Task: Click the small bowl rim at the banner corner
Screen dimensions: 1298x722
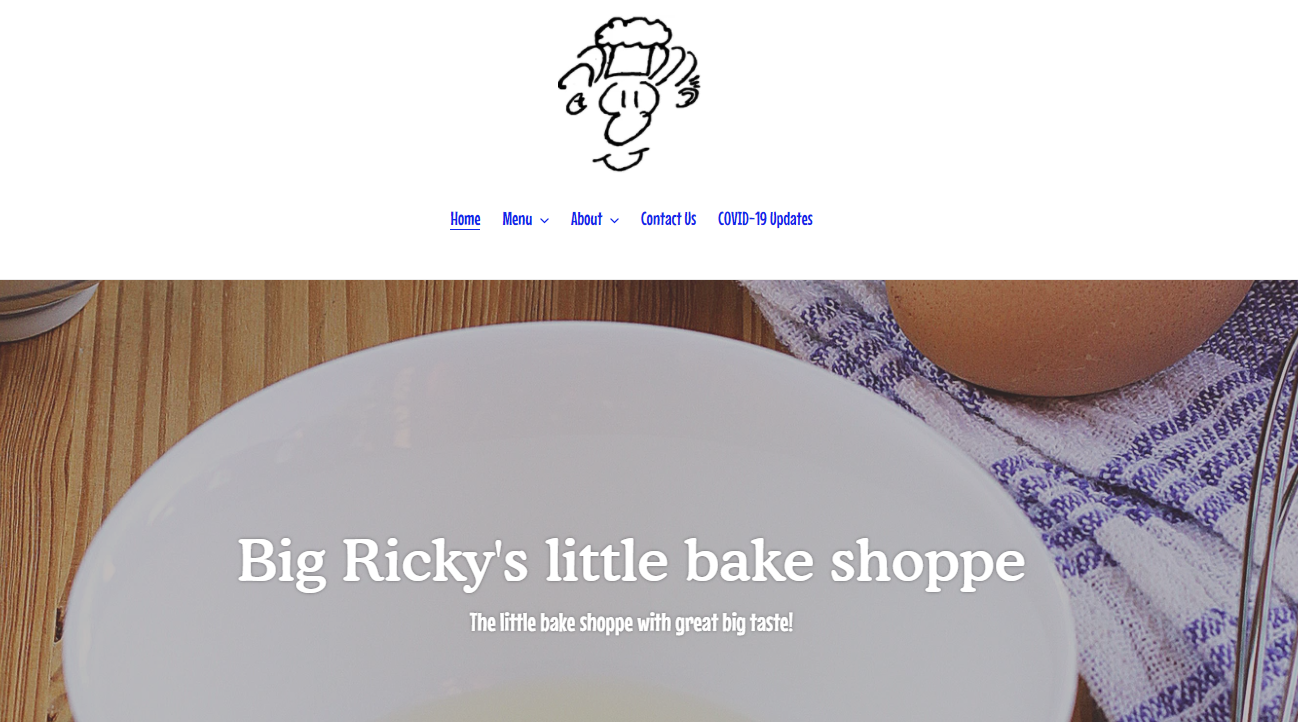Action: (x=42, y=305)
